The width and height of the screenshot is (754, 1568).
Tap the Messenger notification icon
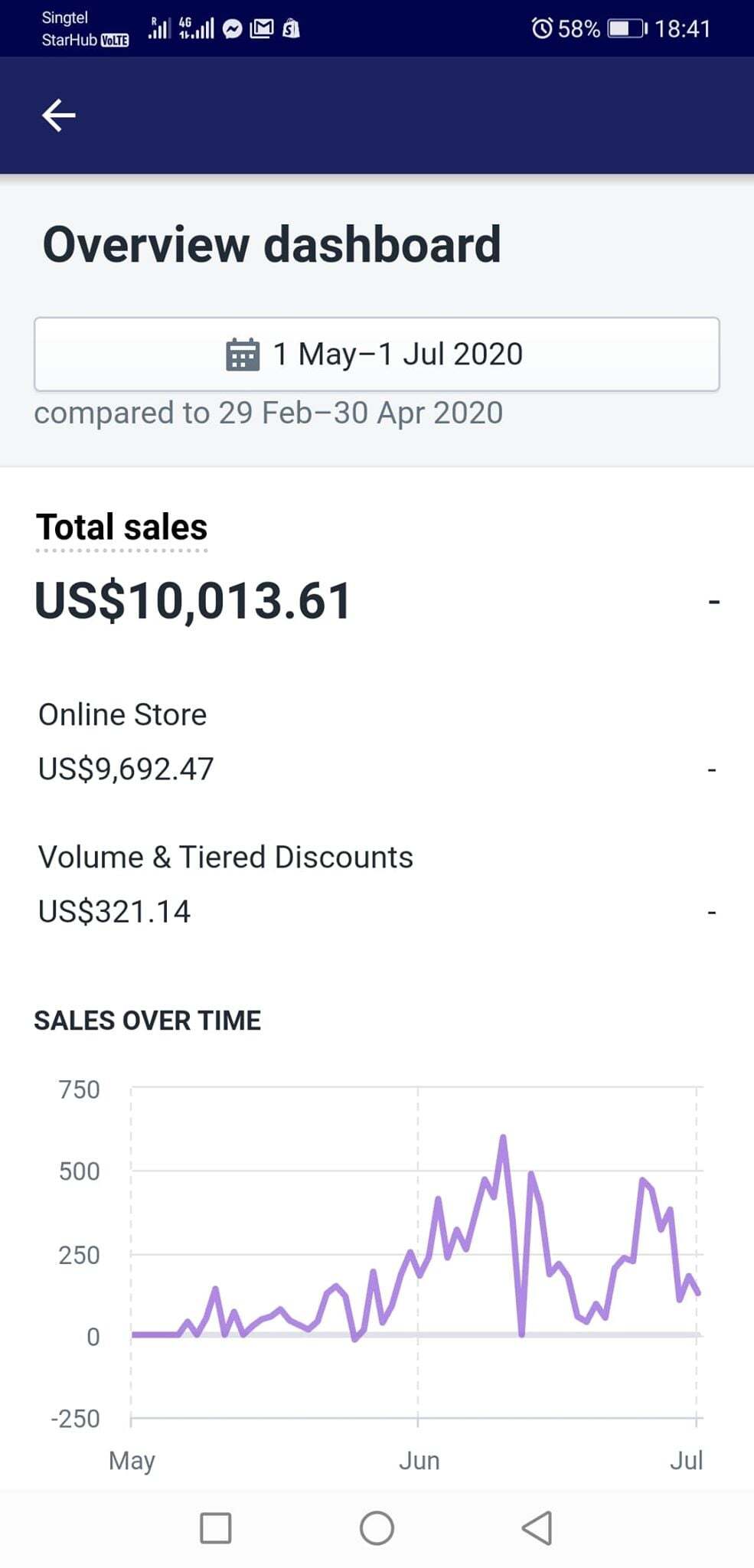(232, 29)
